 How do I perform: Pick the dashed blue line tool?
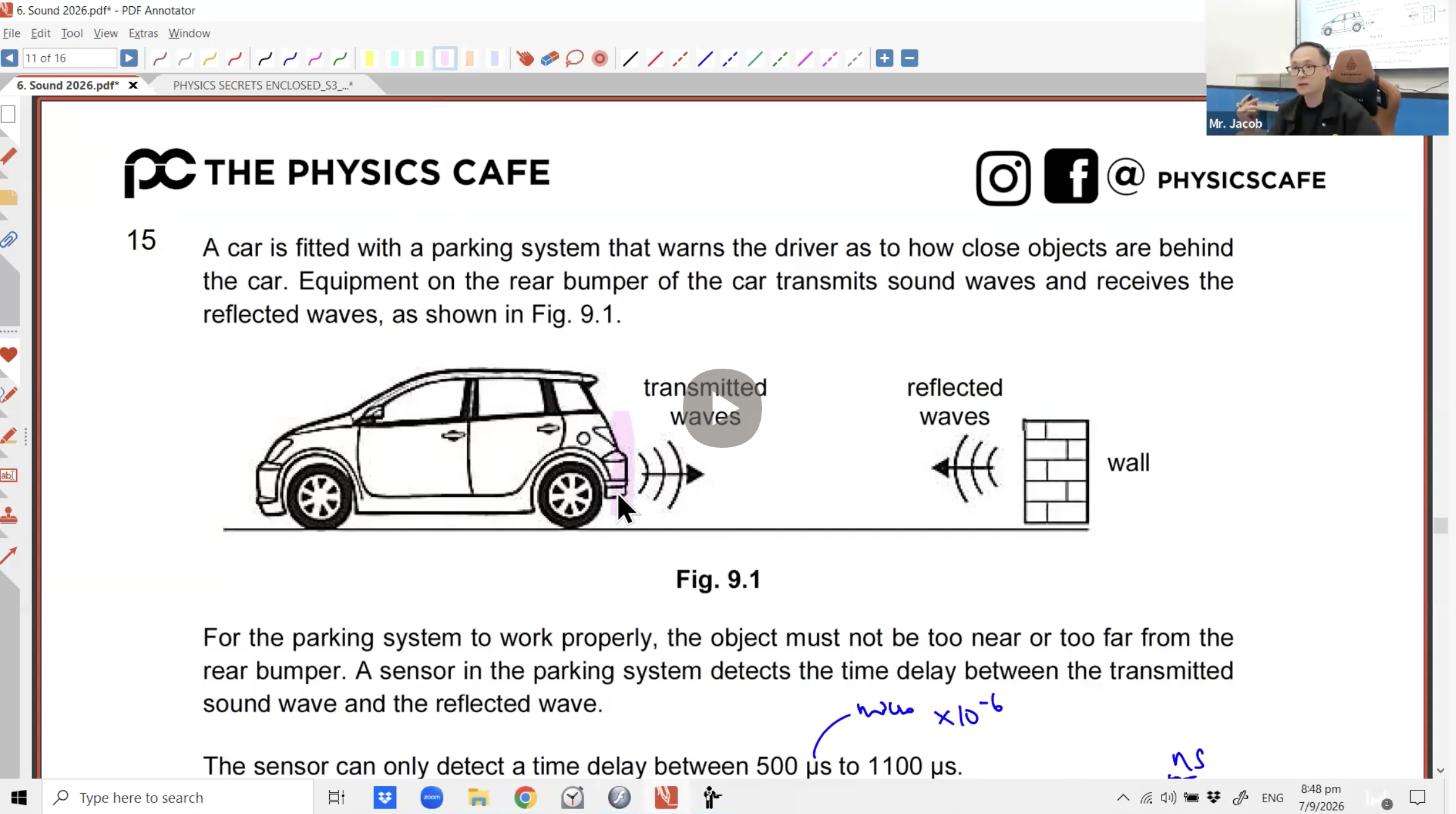click(730, 59)
